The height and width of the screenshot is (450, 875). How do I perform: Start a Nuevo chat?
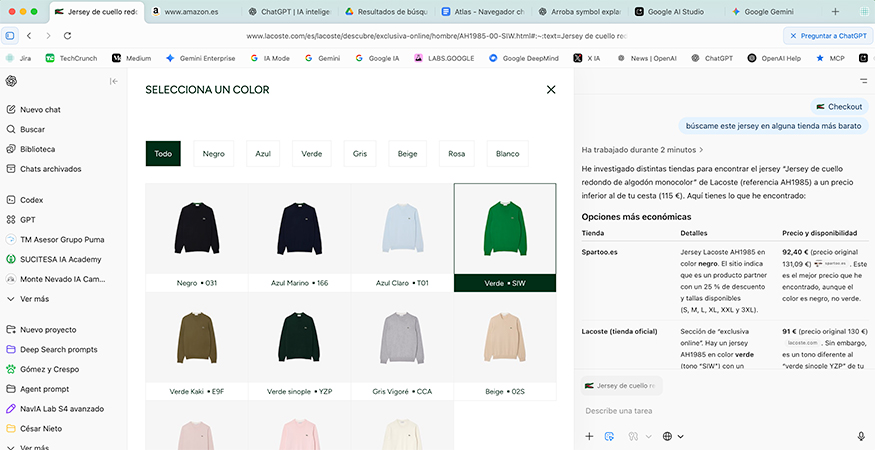[x=40, y=109]
